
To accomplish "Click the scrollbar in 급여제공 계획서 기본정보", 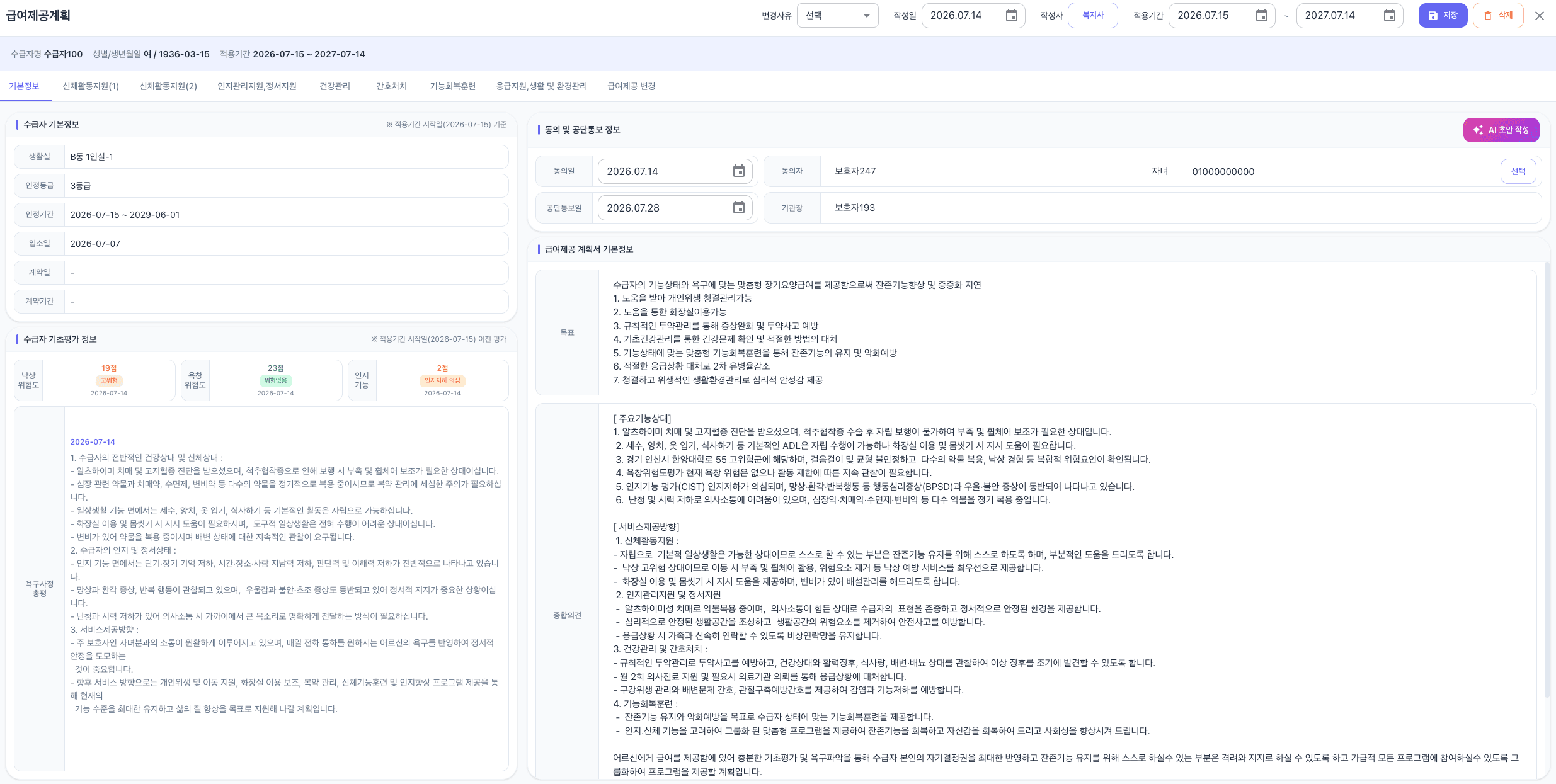I will click(1547, 479).
